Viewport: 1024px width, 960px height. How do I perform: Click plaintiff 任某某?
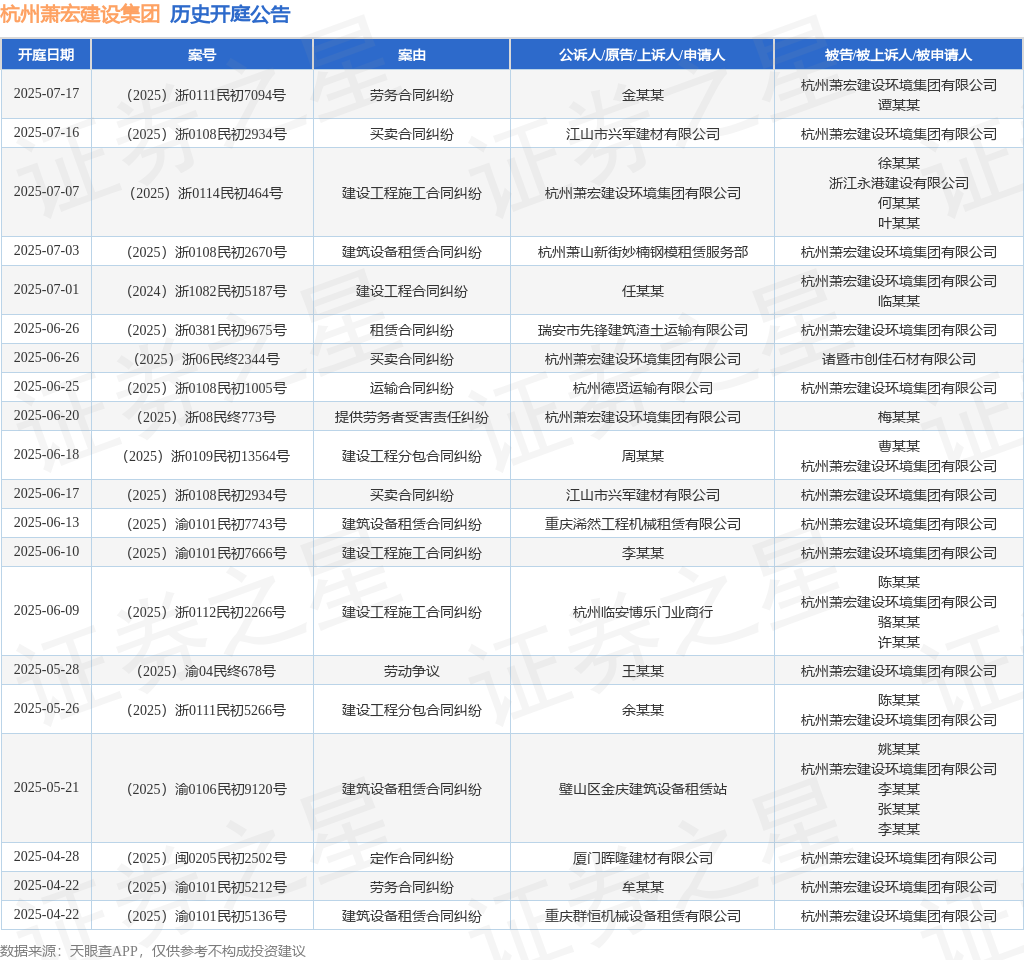pyautogui.click(x=643, y=291)
